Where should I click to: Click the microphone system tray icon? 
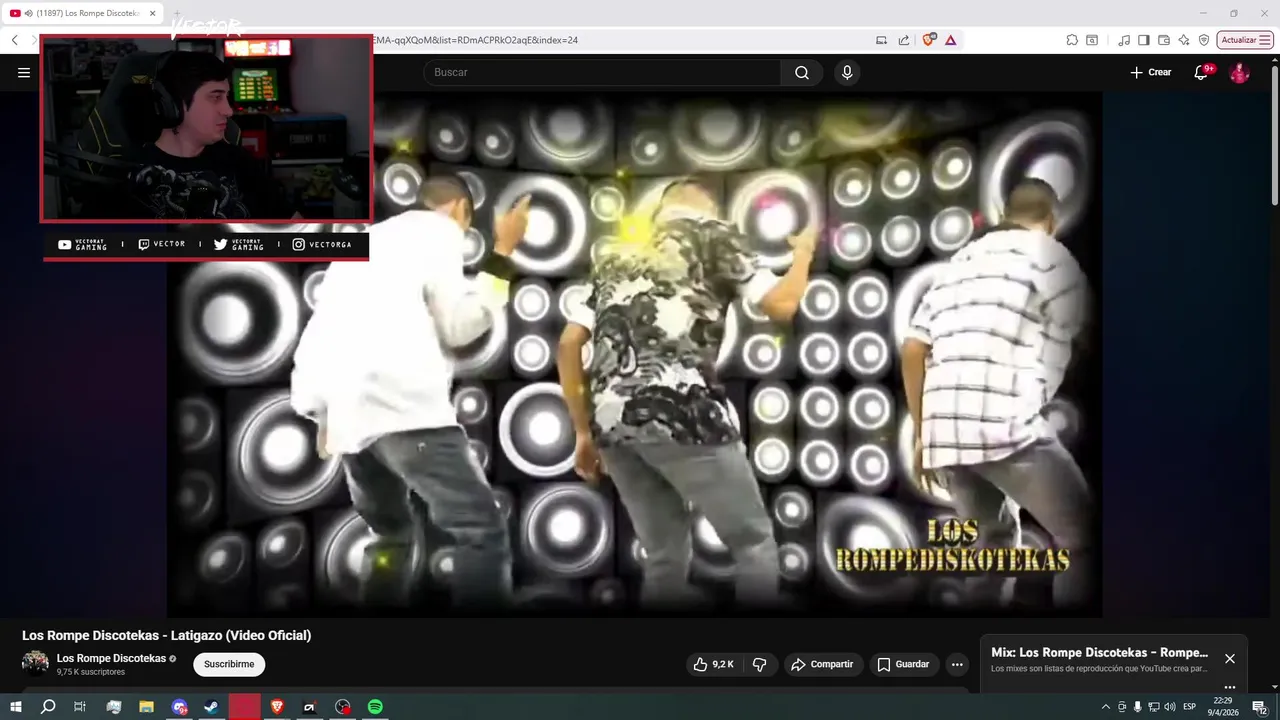(1137, 707)
